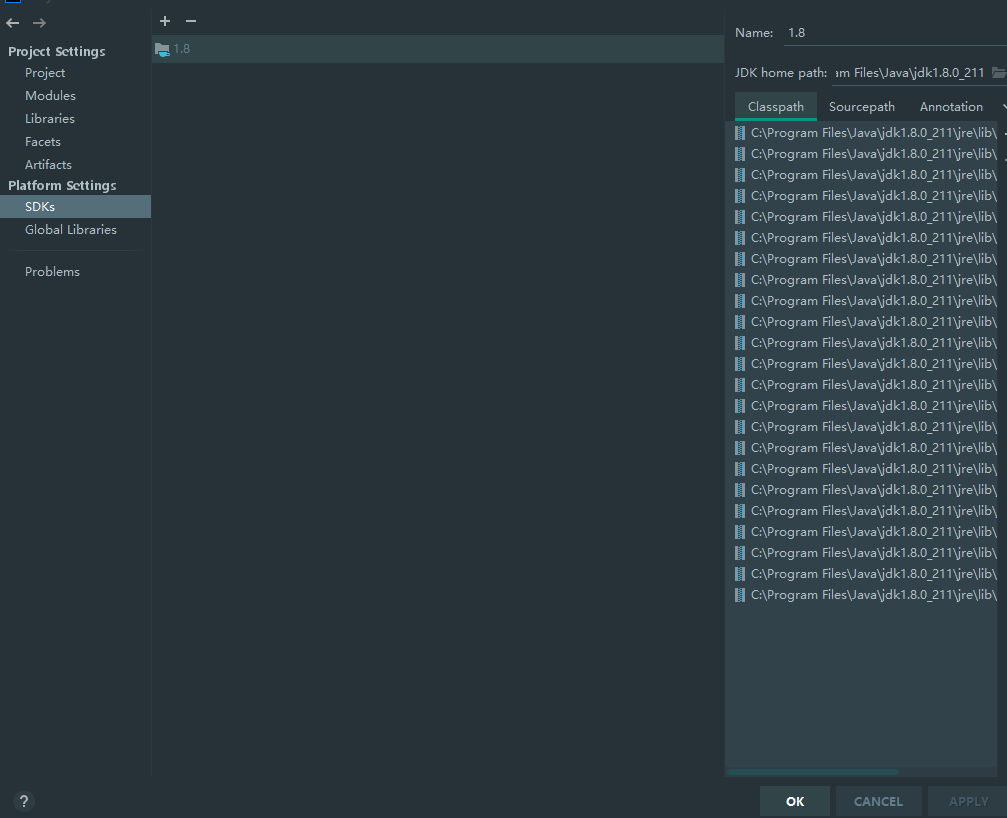This screenshot has height=818, width=1007.
Task: Select the 1.8 SDK entry
Action: point(438,49)
